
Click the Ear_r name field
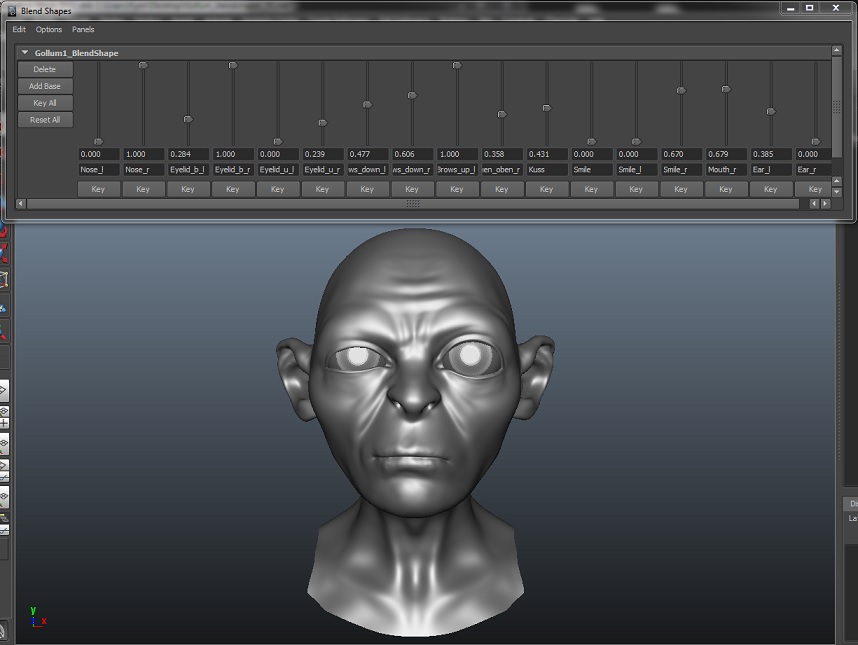(814, 170)
